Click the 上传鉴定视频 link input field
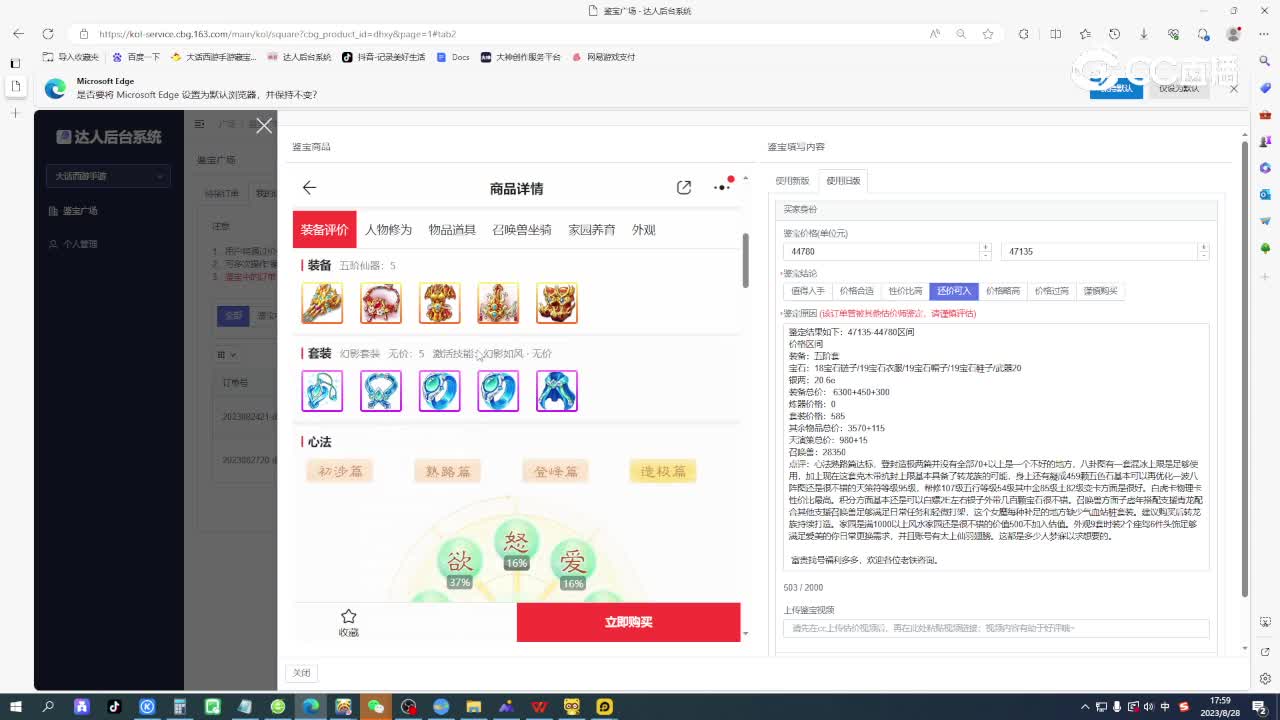The height and width of the screenshot is (720, 1280). coord(996,628)
